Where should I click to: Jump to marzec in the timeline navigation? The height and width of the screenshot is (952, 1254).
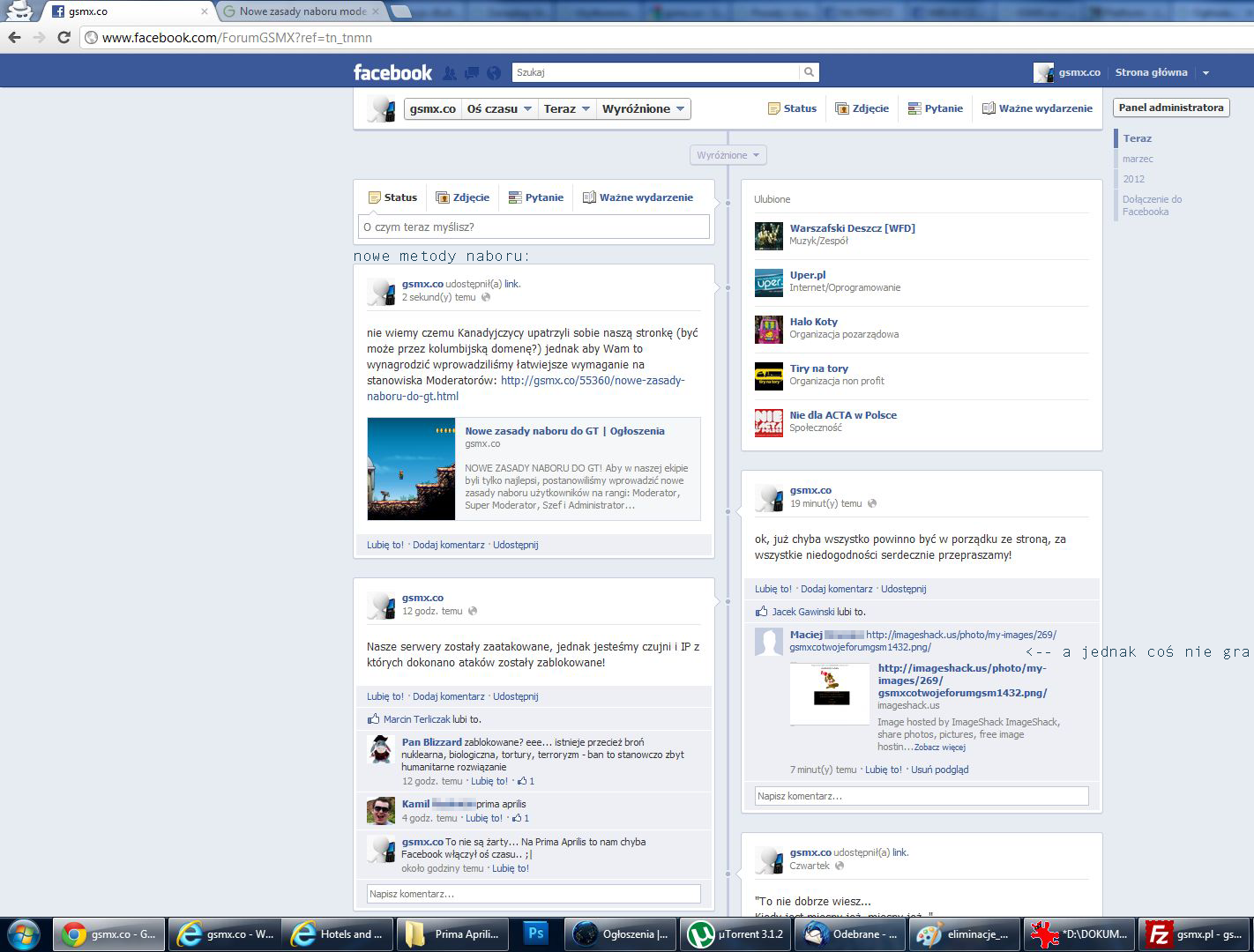1138,159
